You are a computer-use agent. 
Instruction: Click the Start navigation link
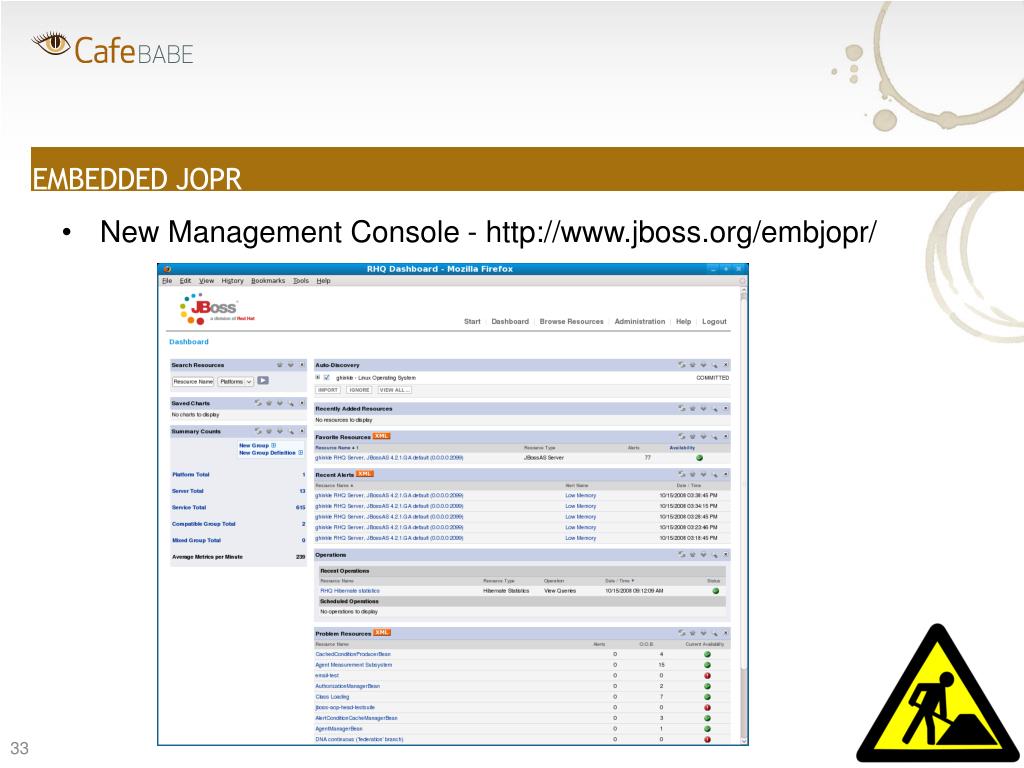point(472,321)
